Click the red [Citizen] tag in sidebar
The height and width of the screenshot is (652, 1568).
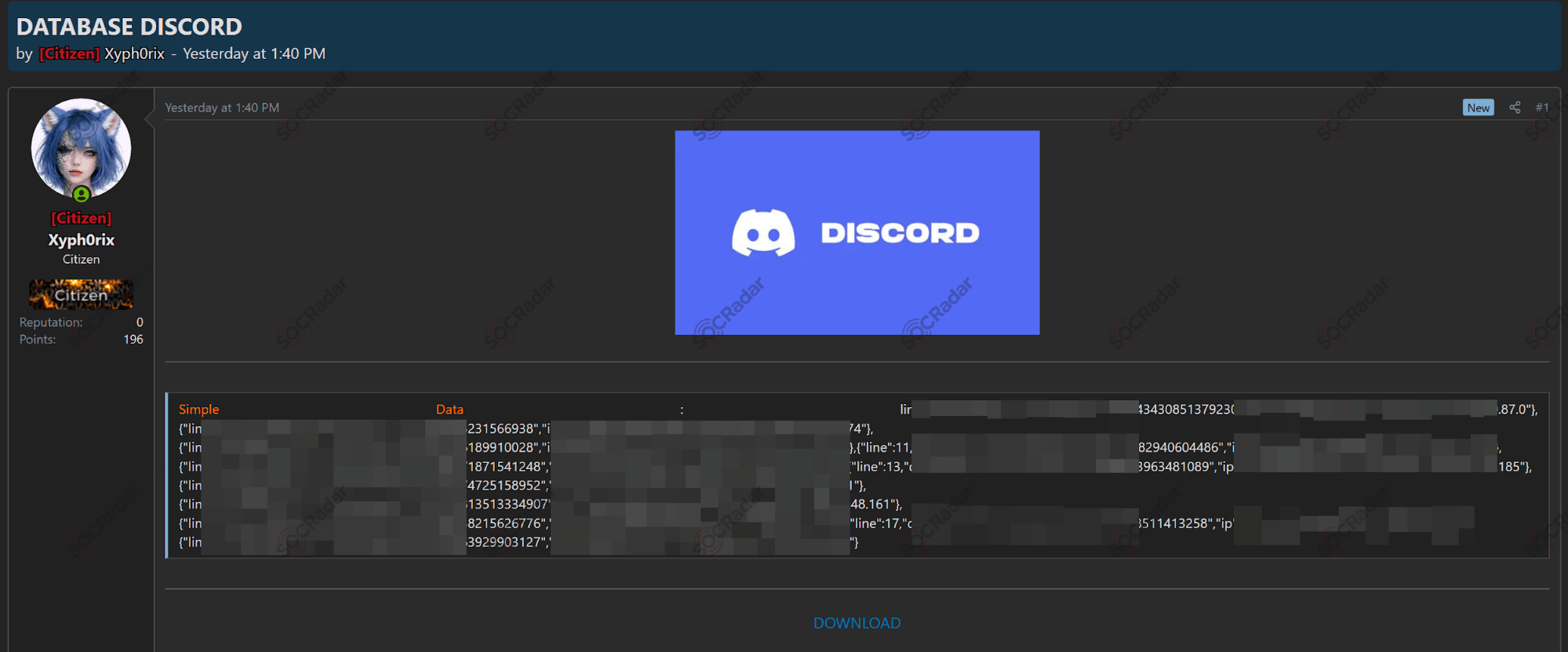[81, 218]
